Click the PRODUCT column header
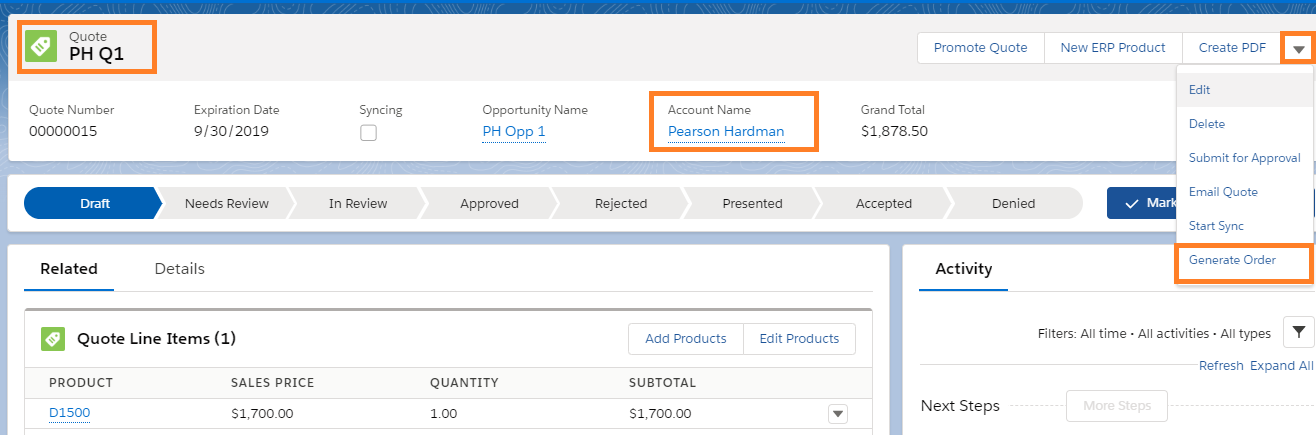 tap(81, 383)
